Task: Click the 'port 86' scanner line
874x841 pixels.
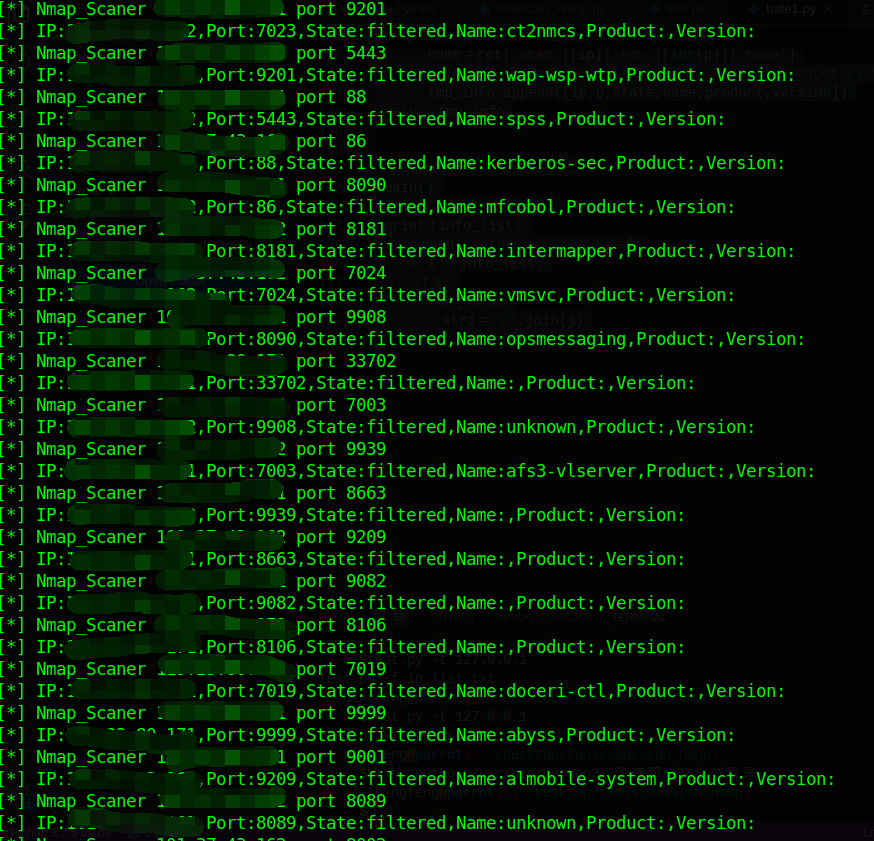Action: tap(183, 142)
